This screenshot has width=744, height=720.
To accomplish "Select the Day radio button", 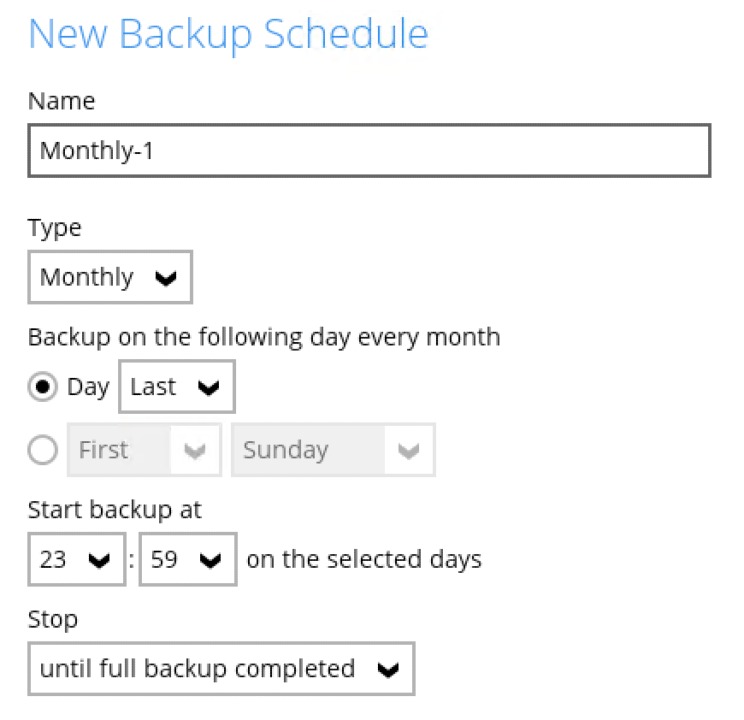I will 42,388.
